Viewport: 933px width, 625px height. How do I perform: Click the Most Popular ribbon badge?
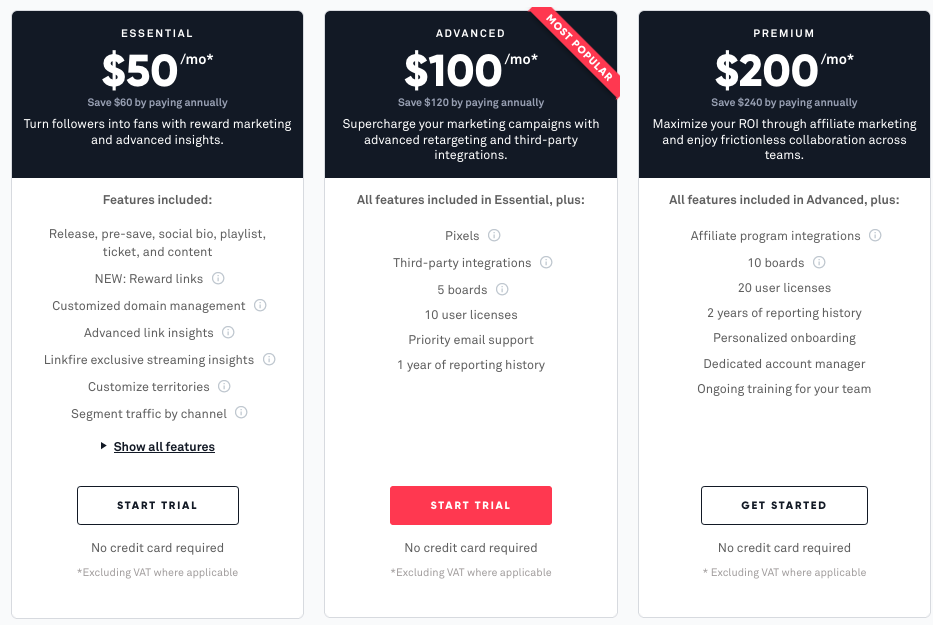click(x=579, y=48)
